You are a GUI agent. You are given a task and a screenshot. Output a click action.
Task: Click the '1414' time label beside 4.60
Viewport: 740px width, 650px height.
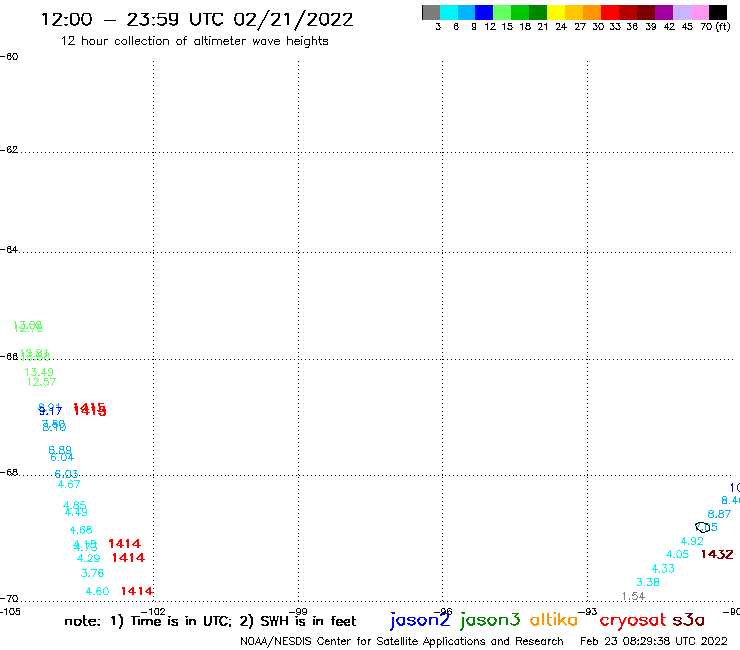pos(137,591)
